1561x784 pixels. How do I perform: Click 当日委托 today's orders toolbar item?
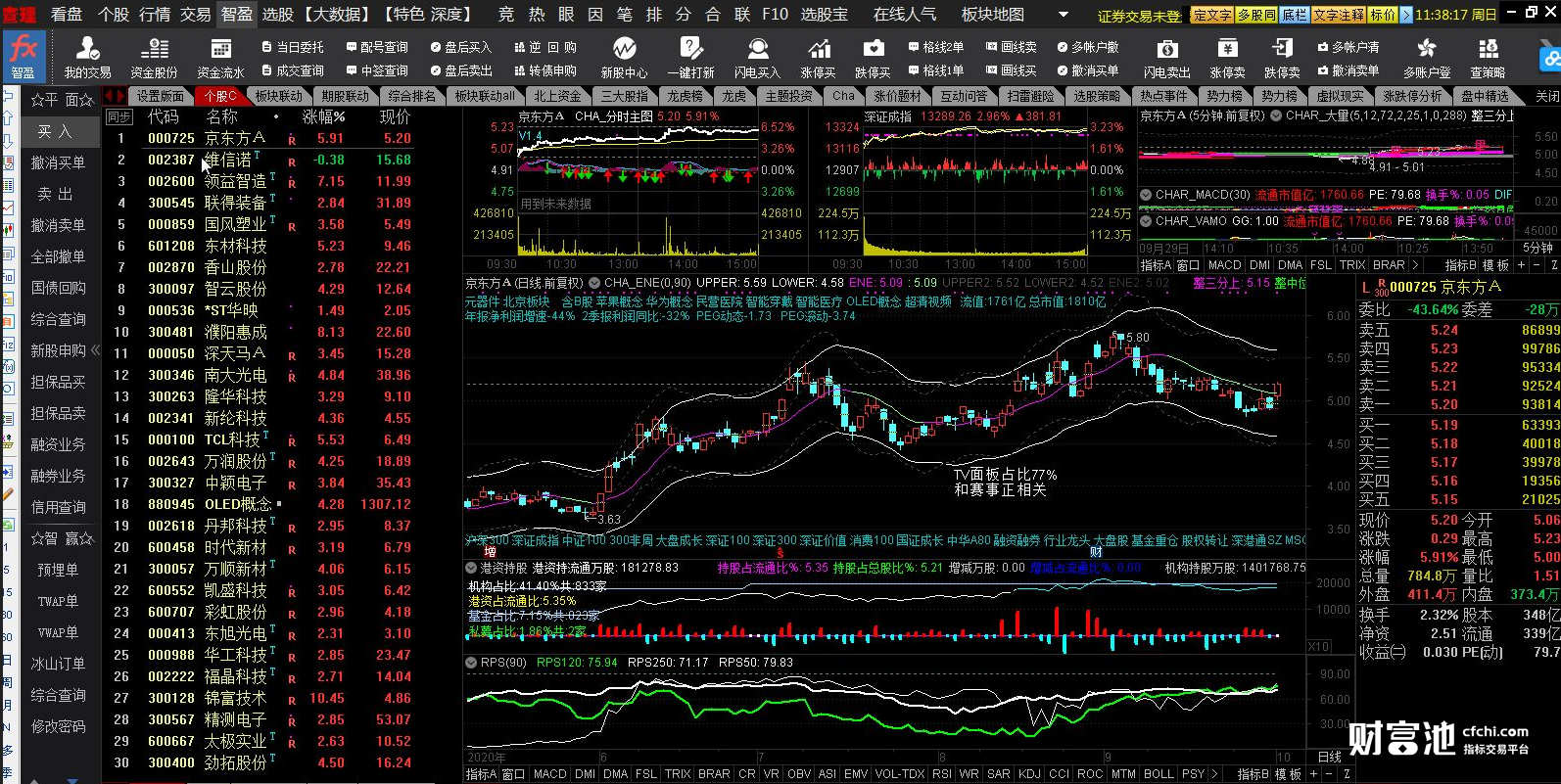coord(293,47)
